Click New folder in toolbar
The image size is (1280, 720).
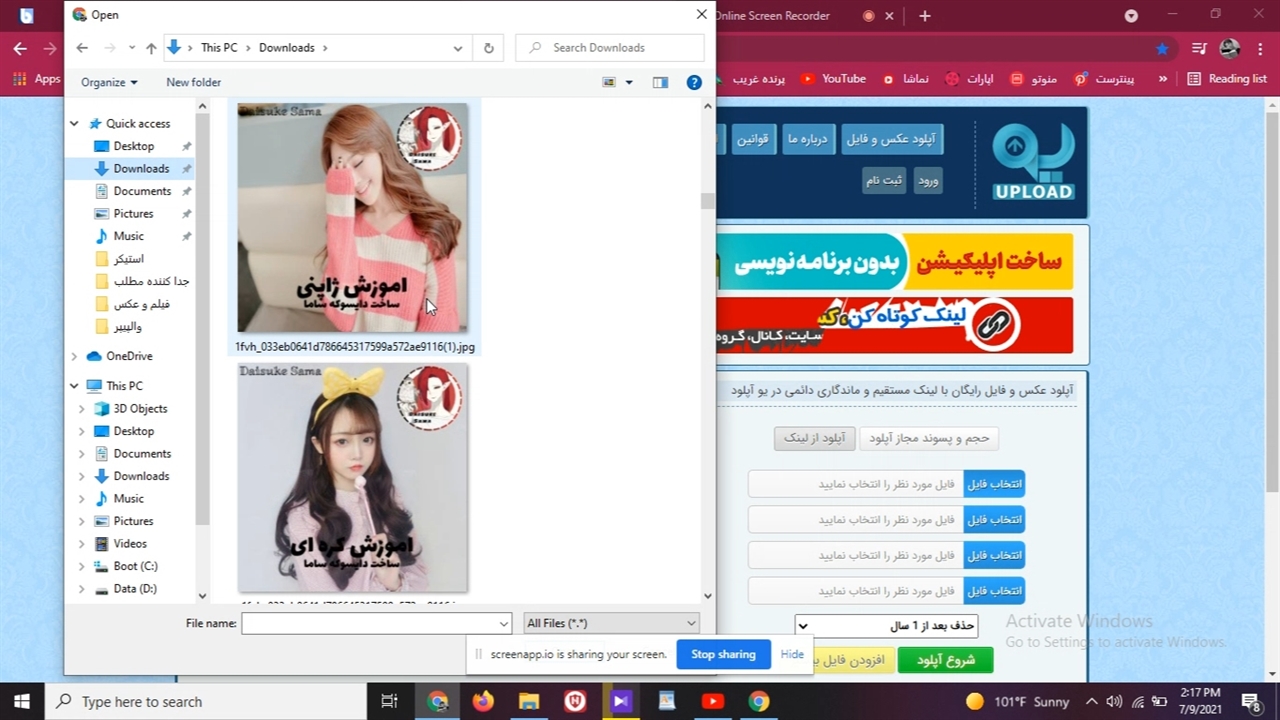pyautogui.click(x=193, y=83)
